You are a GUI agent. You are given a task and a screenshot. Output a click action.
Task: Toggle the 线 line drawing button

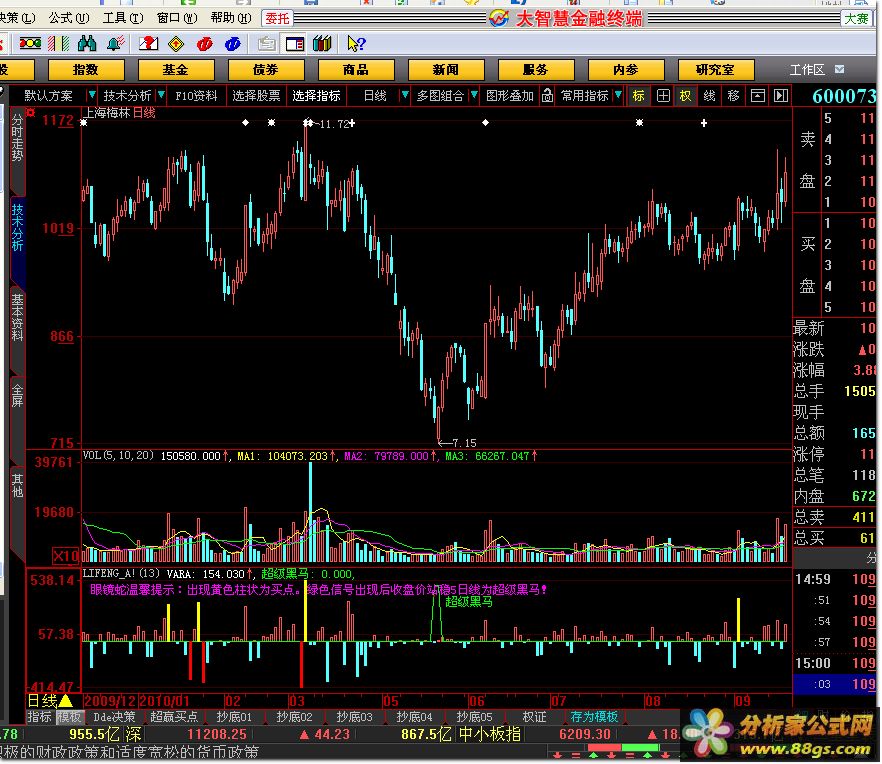pos(709,96)
